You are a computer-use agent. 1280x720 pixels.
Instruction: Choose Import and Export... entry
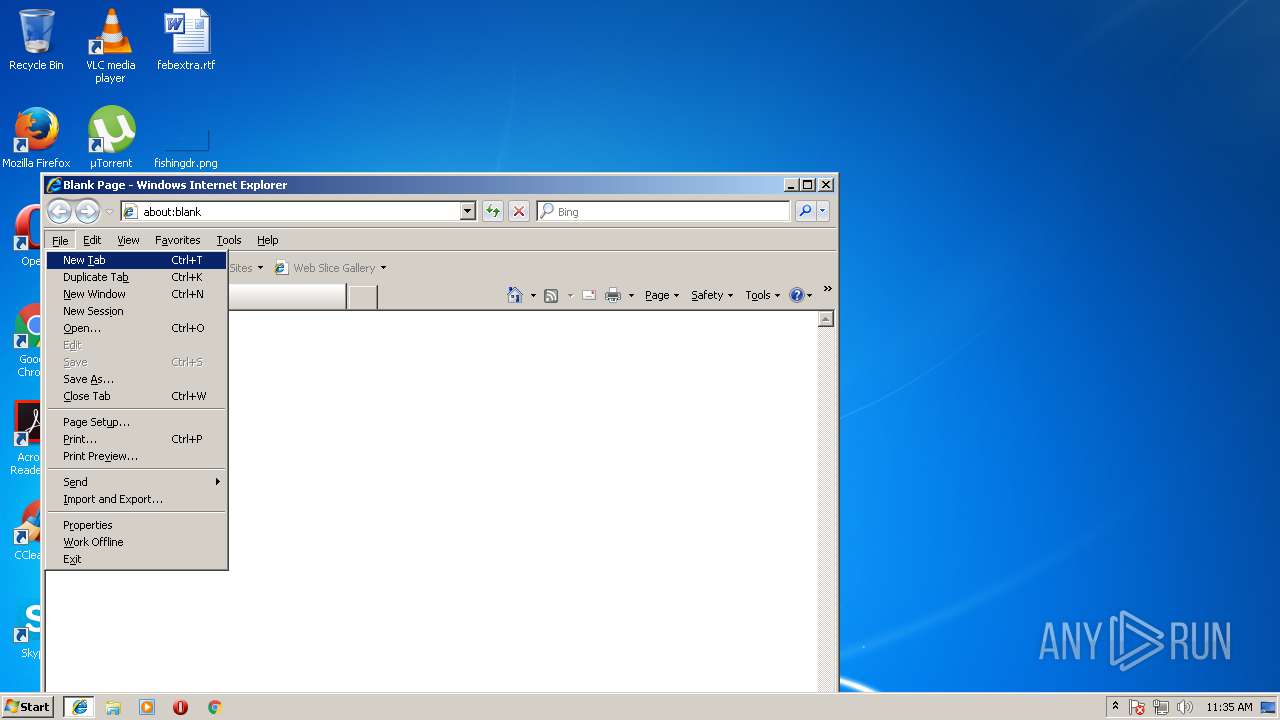pos(136,499)
